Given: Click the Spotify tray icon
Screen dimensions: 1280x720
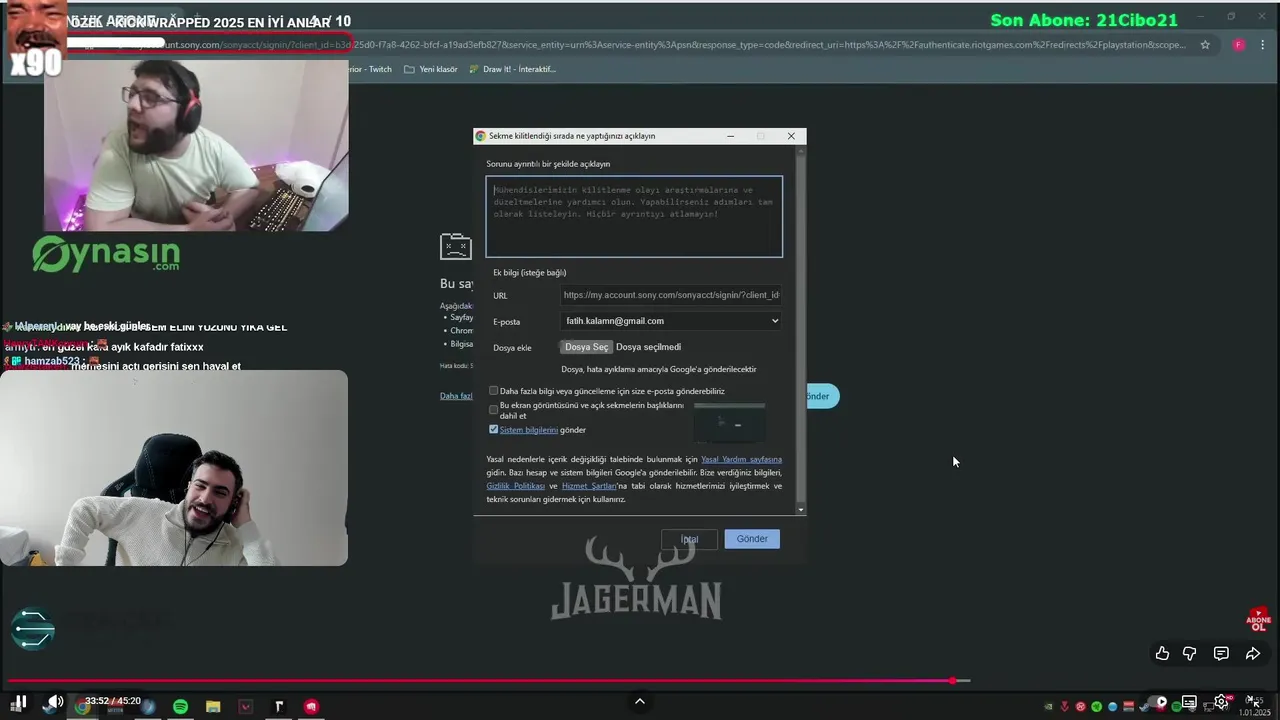Looking at the screenshot, I should [1176, 707].
